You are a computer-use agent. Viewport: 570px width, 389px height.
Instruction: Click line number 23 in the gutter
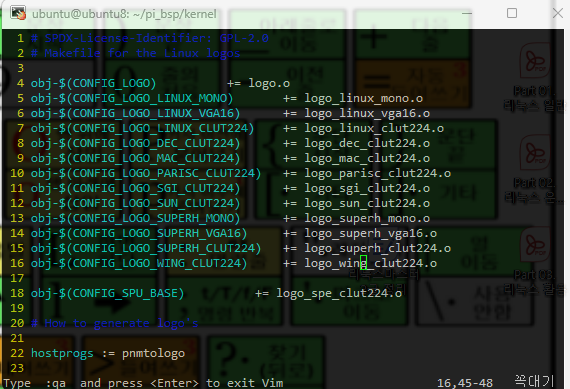[x=17, y=368]
